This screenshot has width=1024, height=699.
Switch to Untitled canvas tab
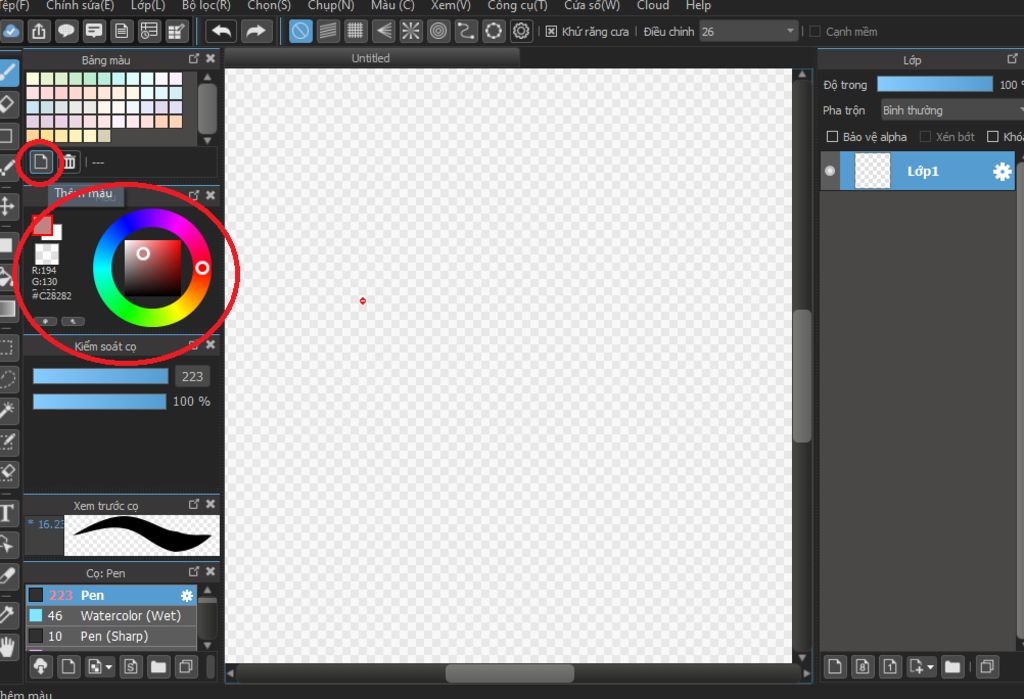click(371, 58)
